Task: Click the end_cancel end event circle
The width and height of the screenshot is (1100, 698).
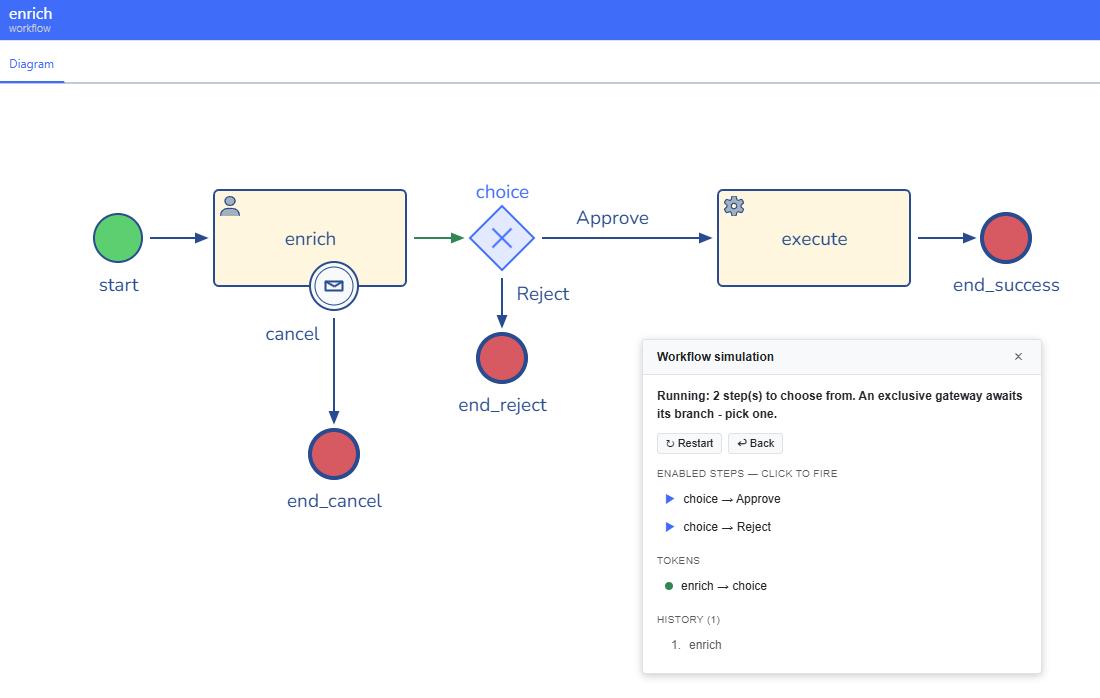Action: (x=334, y=454)
